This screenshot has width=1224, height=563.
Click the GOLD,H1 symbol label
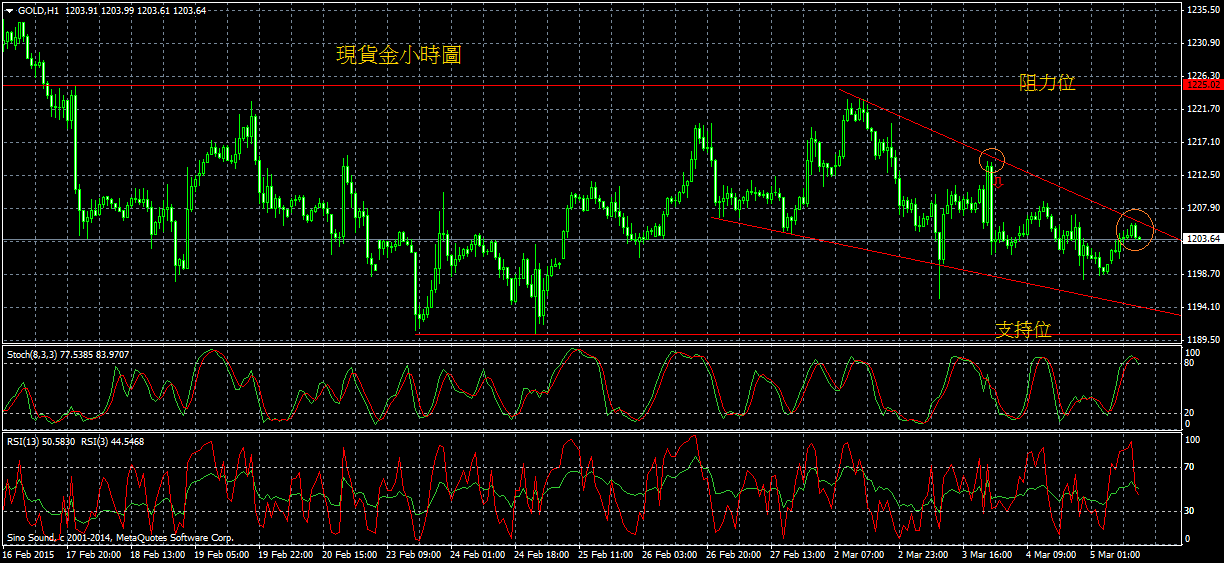(x=40, y=10)
